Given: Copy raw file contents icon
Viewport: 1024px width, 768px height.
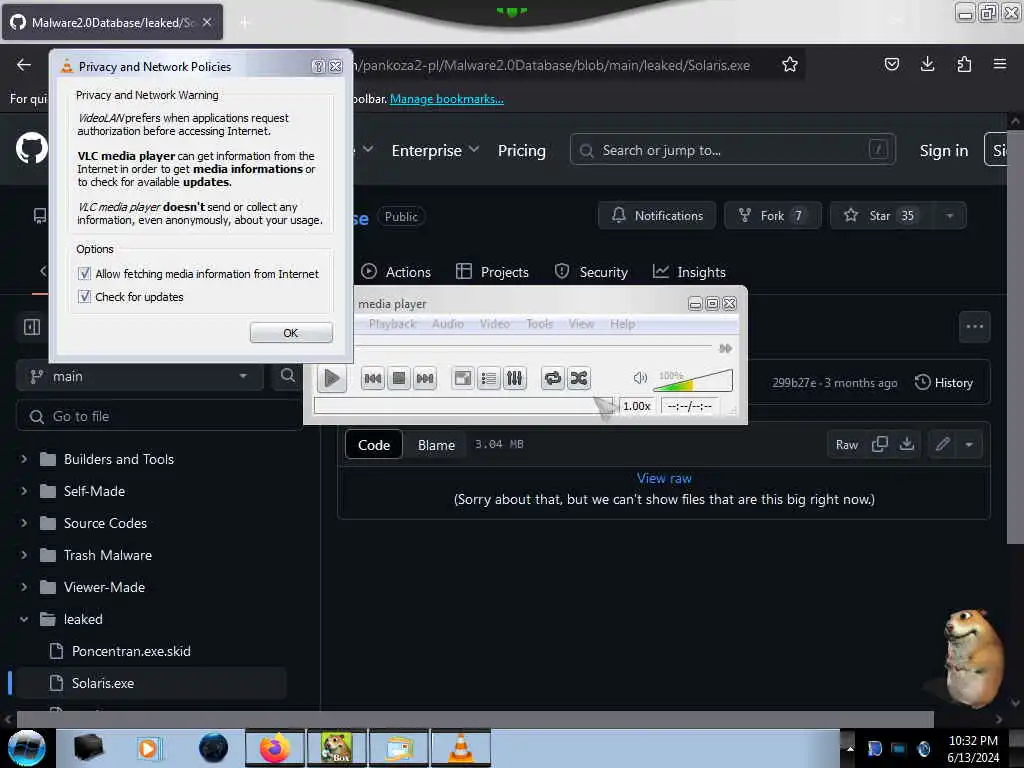Looking at the screenshot, I should tap(880, 445).
